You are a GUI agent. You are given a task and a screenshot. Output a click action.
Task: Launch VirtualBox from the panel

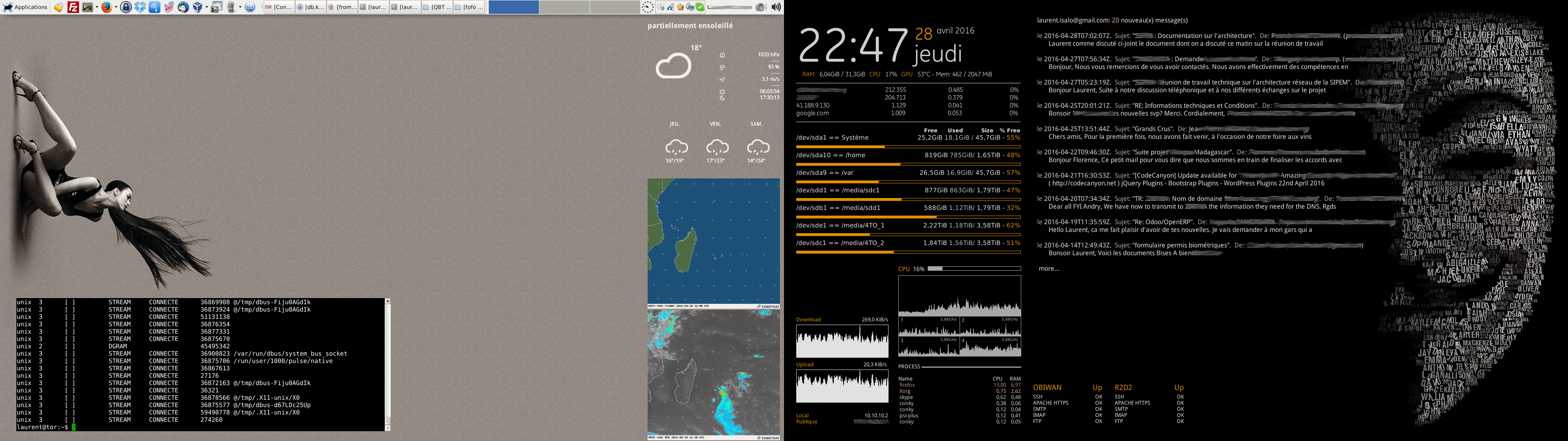198,7
